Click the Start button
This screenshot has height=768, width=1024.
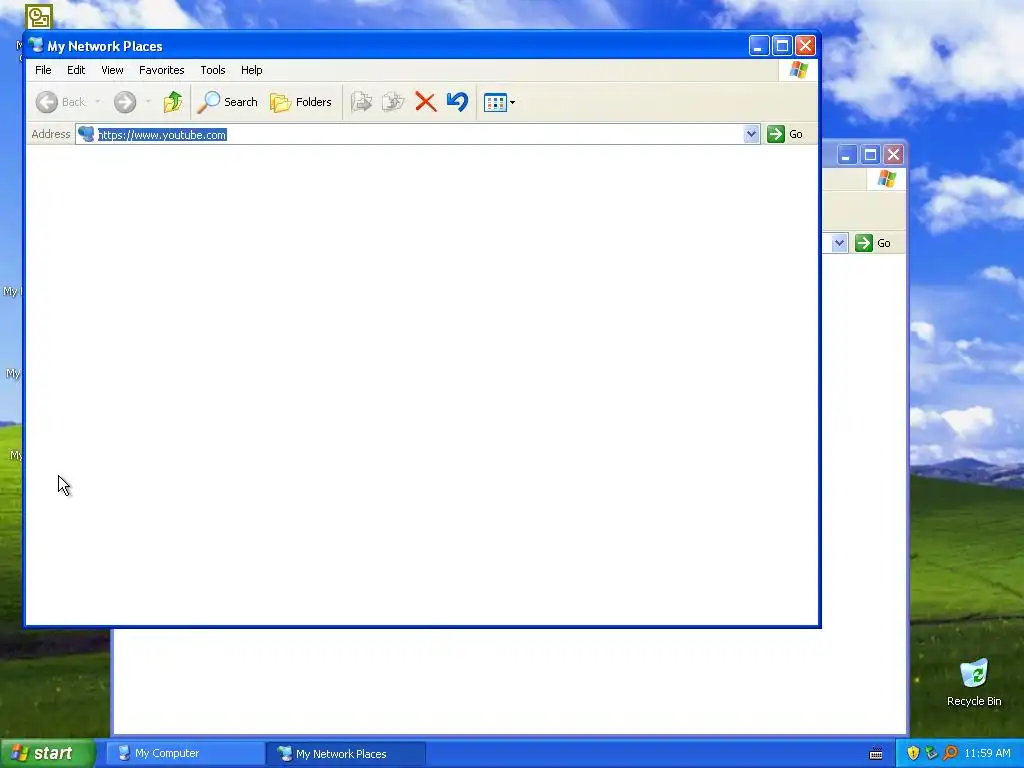(47, 753)
